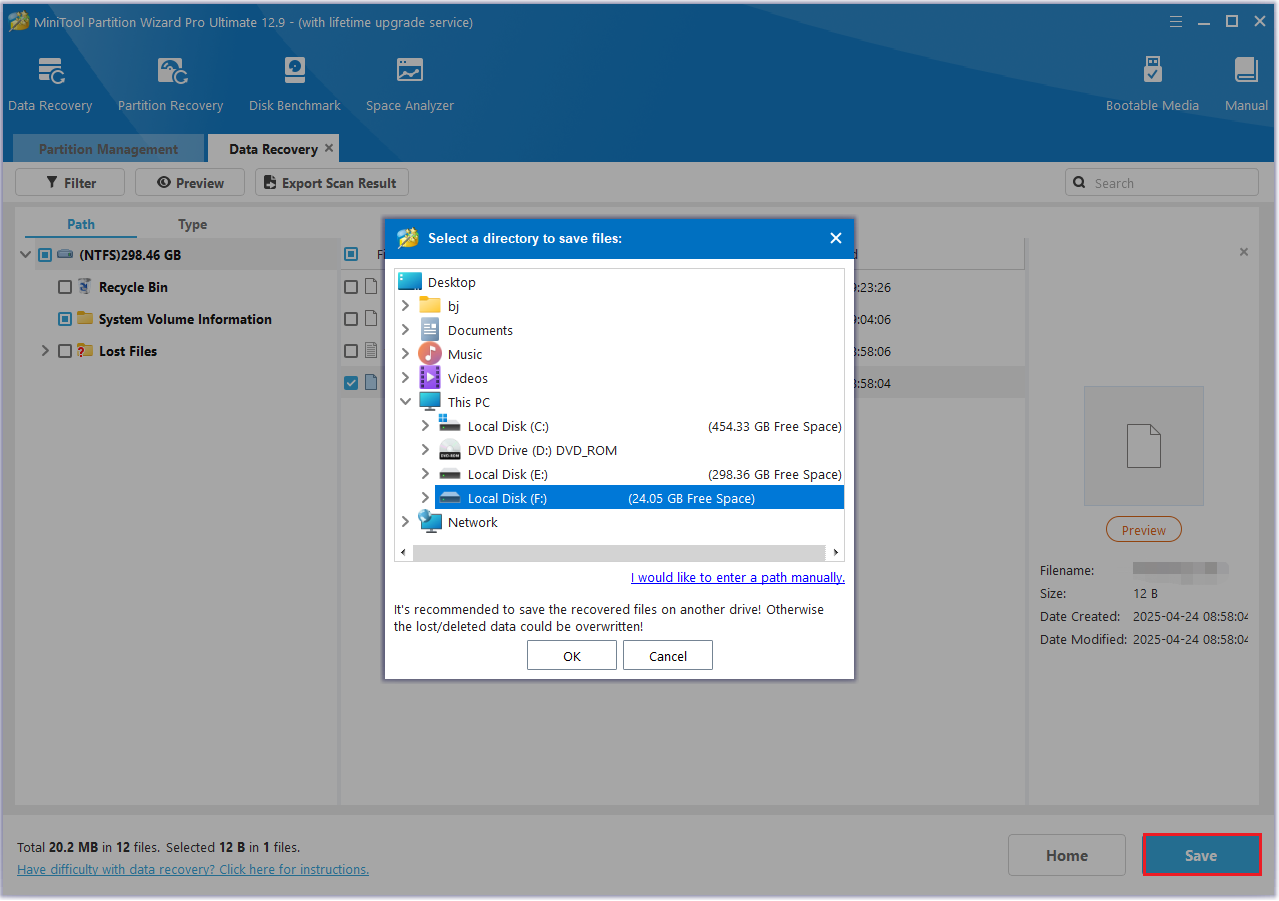Image resolution: width=1279 pixels, height=901 pixels.
Task: Click the search magnifier icon
Action: pyautogui.click(x=1079, y=183)
